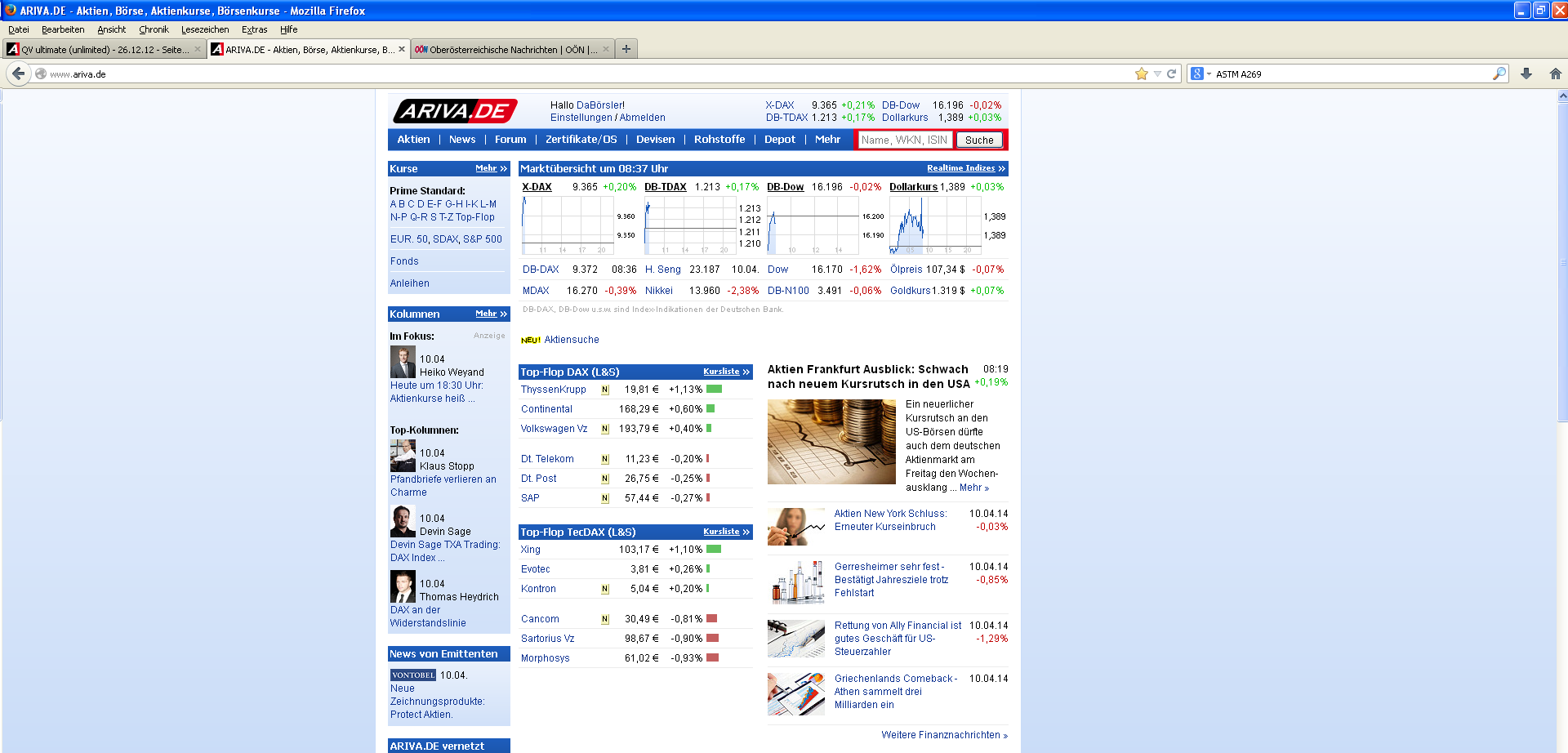Click the N news icon next to ThyssenKrupp
Viewport: 1568px width, 753px height.
coord(605,390)
